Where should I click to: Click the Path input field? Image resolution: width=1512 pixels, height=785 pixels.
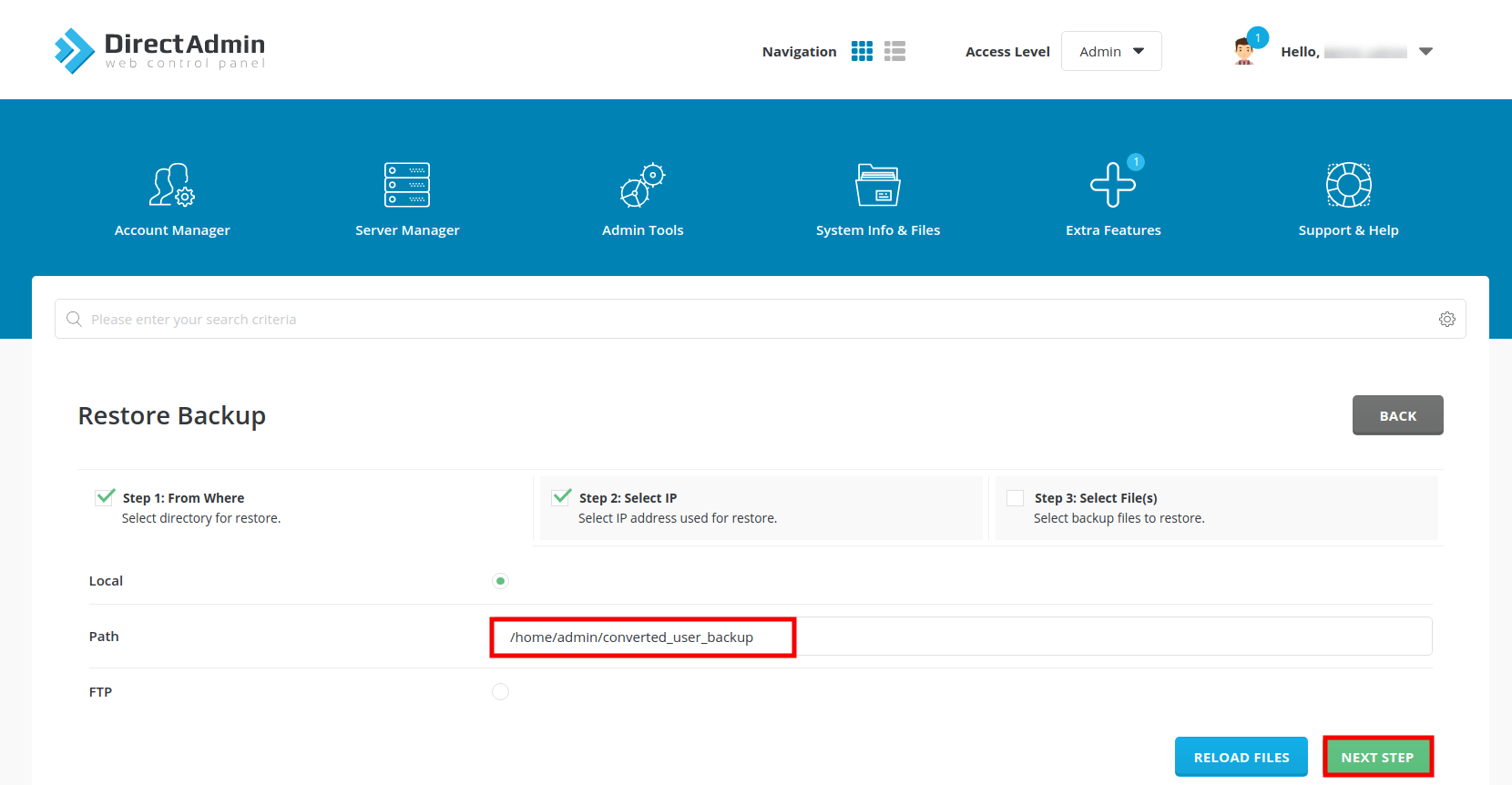click(x=961, y=637)
